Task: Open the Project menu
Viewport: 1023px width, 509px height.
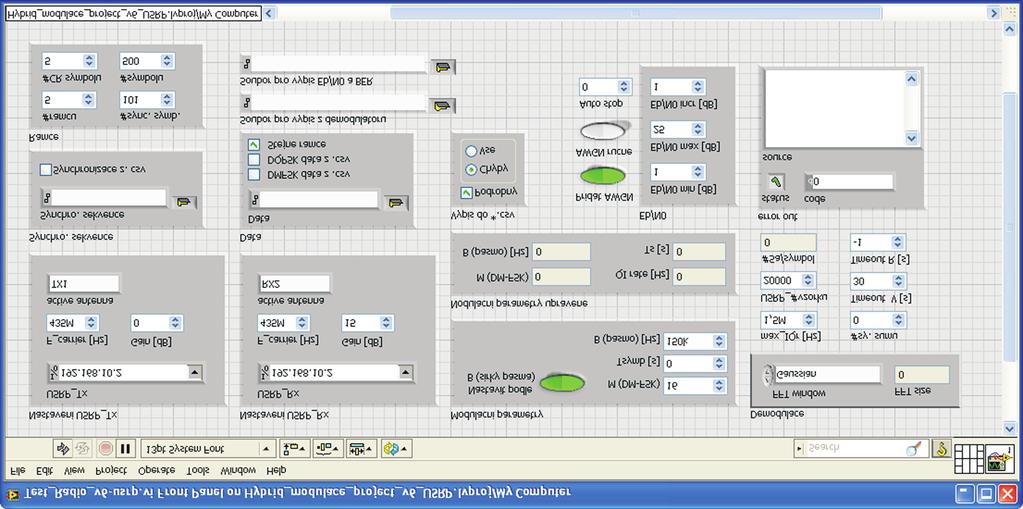Action: (112, 470)
